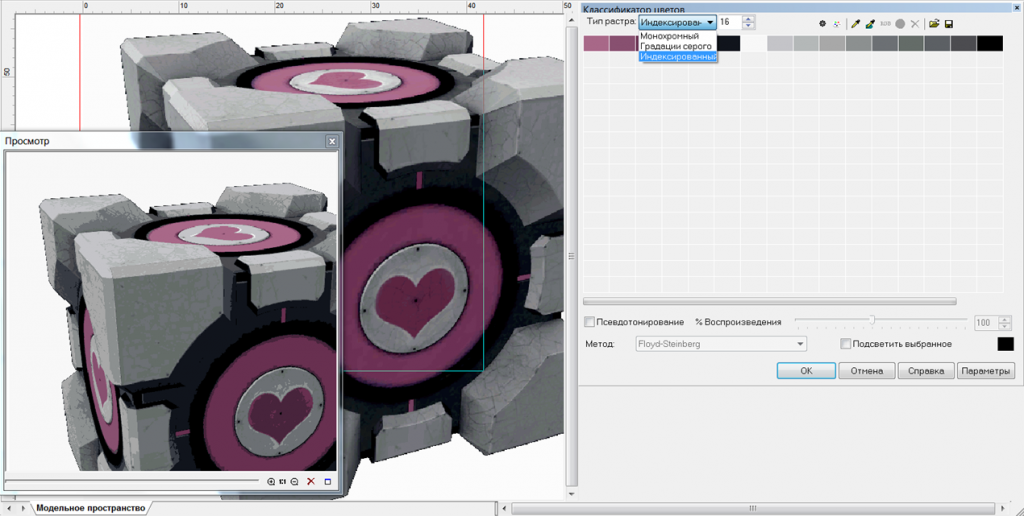Click the drawing area horizontal scrollbar thumb
The width and height of the screenshot is (1024, 516).
[x=752, y=508]
